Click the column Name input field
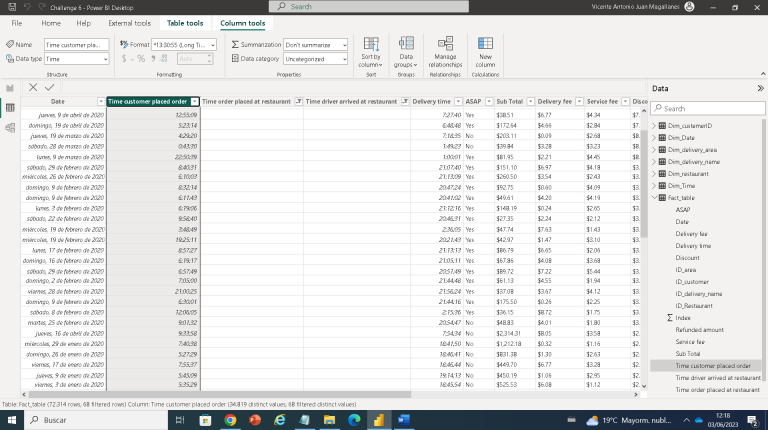This screenshot has height=430, width=768. click(76, 45)
